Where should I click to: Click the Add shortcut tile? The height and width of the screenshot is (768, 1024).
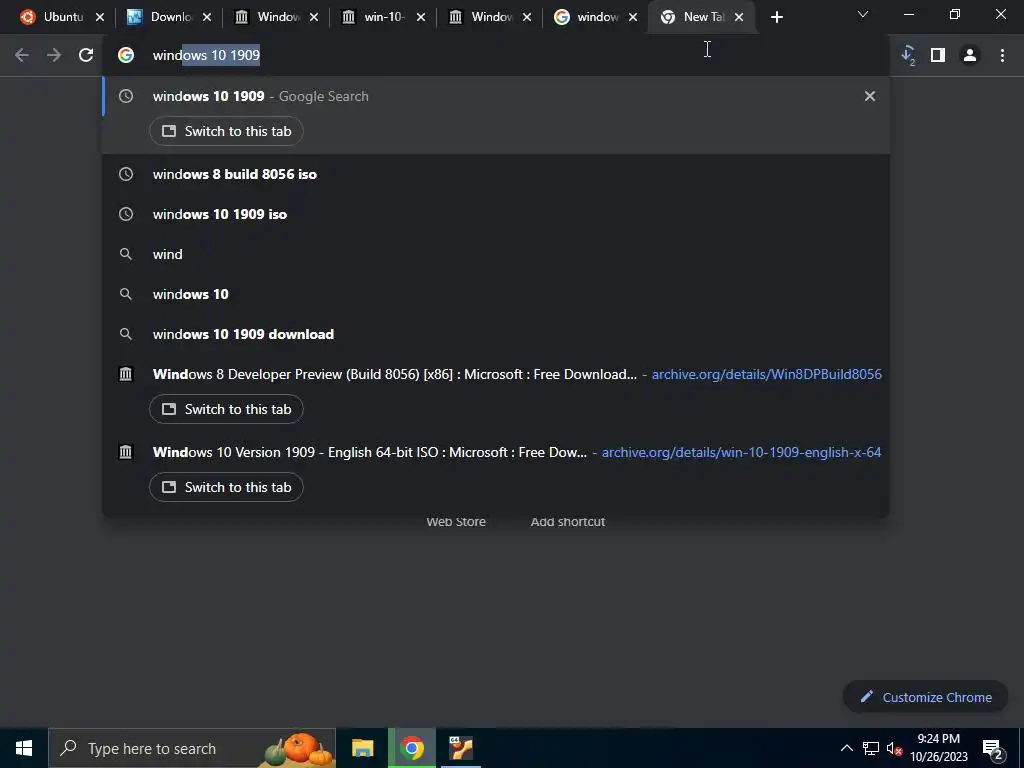click(568, 522)
